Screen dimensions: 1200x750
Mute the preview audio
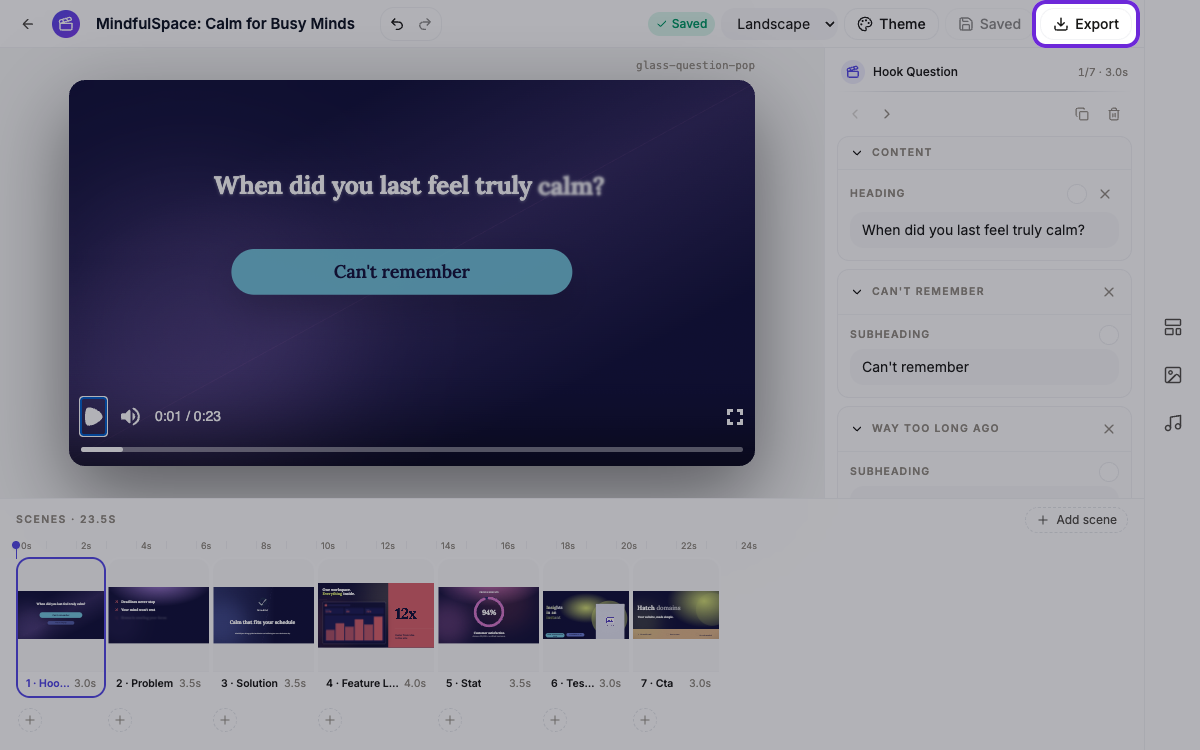coord(130,416)
